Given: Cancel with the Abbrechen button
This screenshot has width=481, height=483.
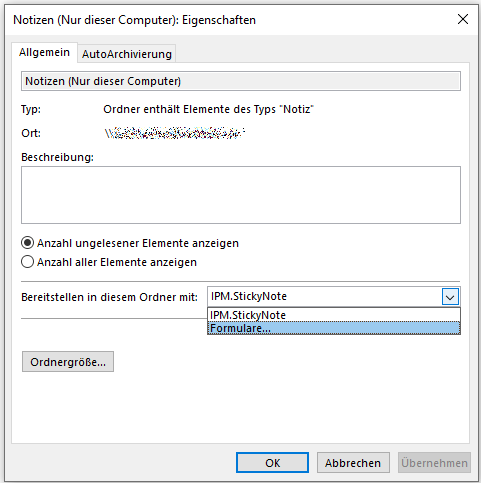Looking at the screenshot, I should 353,463.
